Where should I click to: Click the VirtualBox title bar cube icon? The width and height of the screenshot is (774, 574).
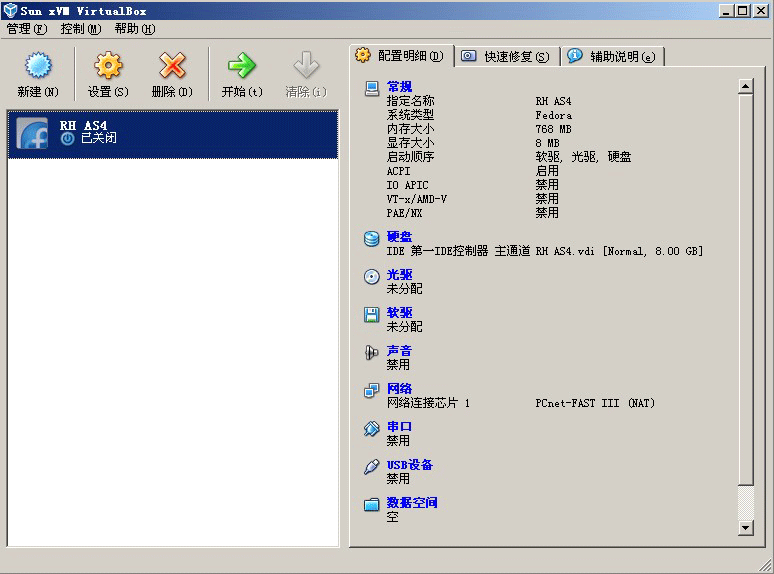click(x=10, y=10)
